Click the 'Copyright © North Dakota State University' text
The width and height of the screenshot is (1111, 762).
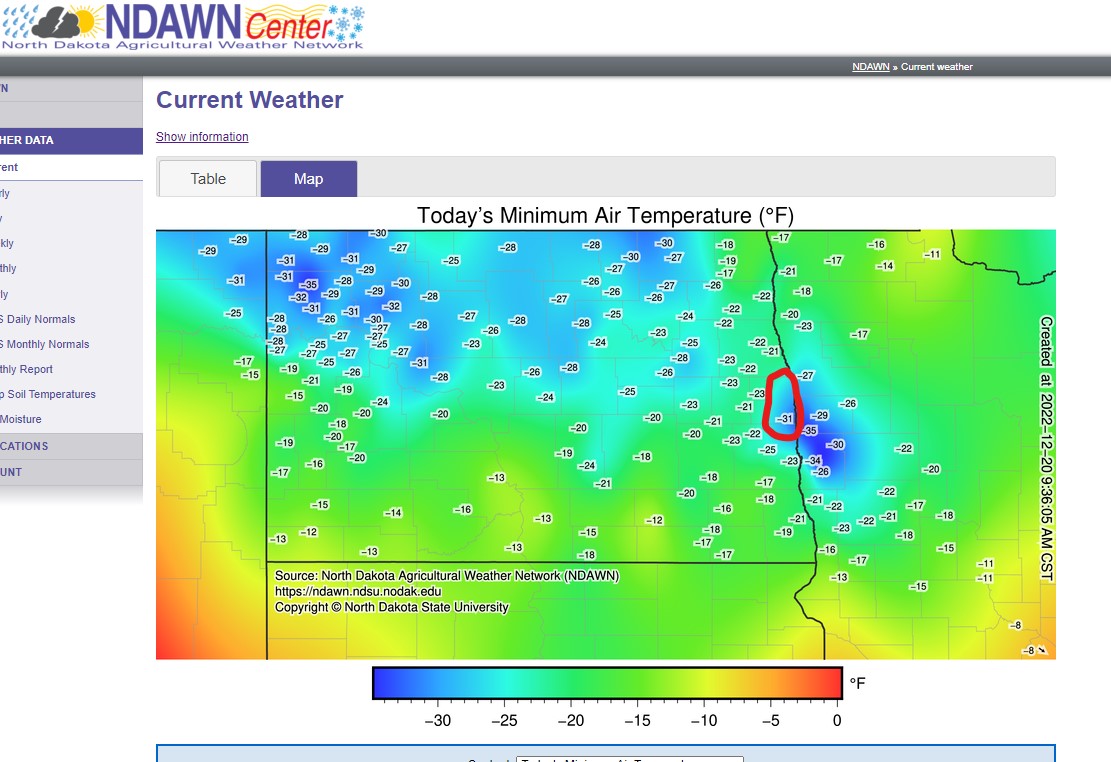(x=392, y=607)
